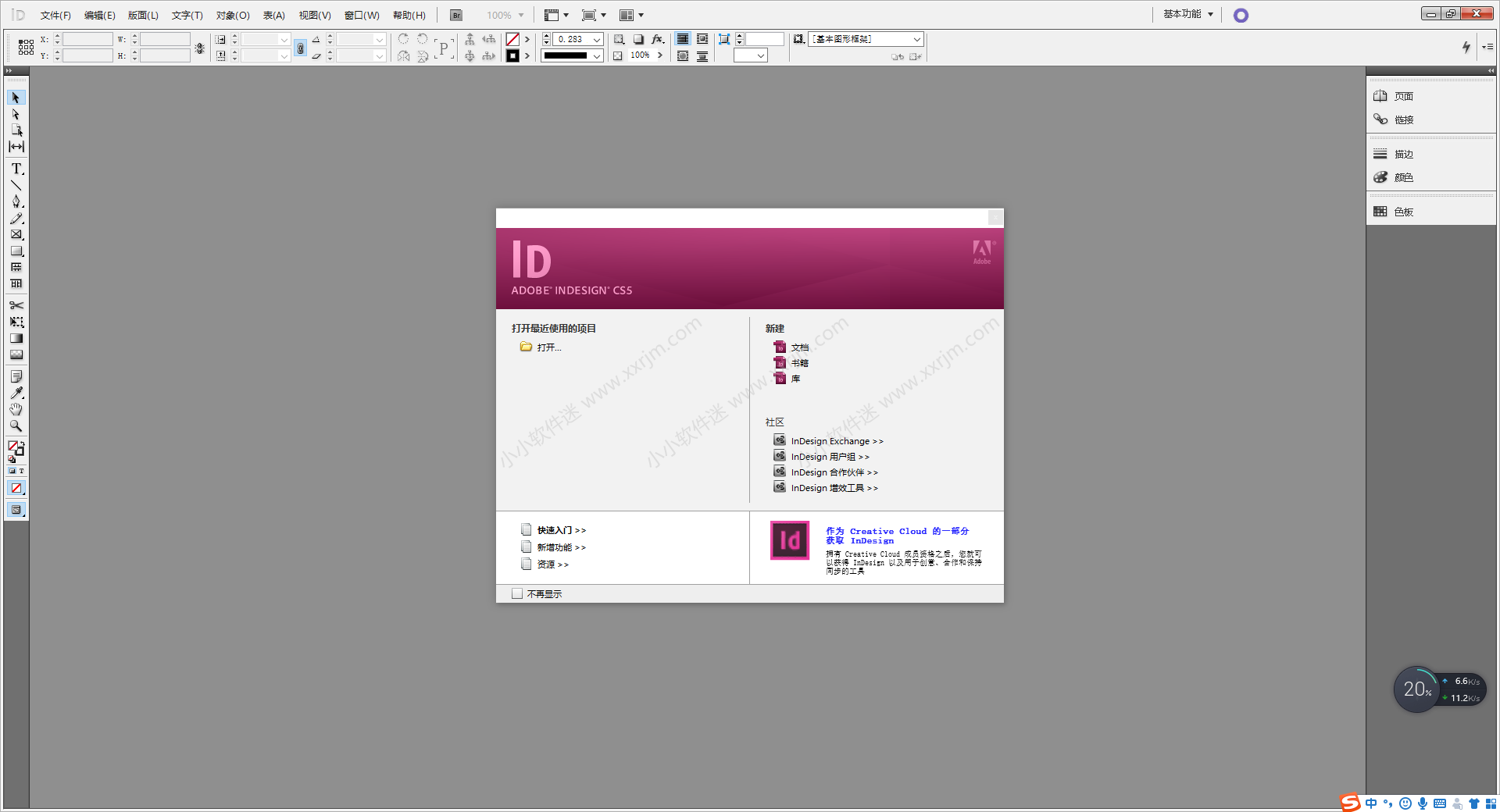This screenshot has height=812, width=1500.
Task: Open the 版面(L) menu
Action: pos(143,15)
